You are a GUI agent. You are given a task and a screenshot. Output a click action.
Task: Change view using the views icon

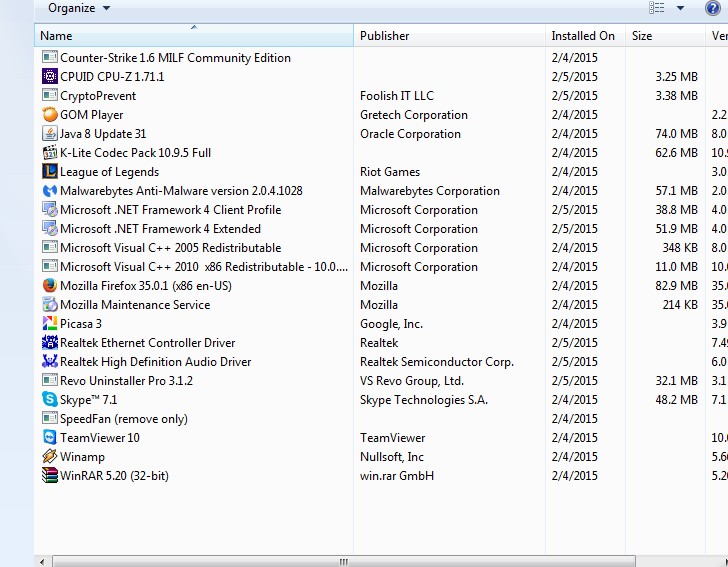(x=657, y=8)
